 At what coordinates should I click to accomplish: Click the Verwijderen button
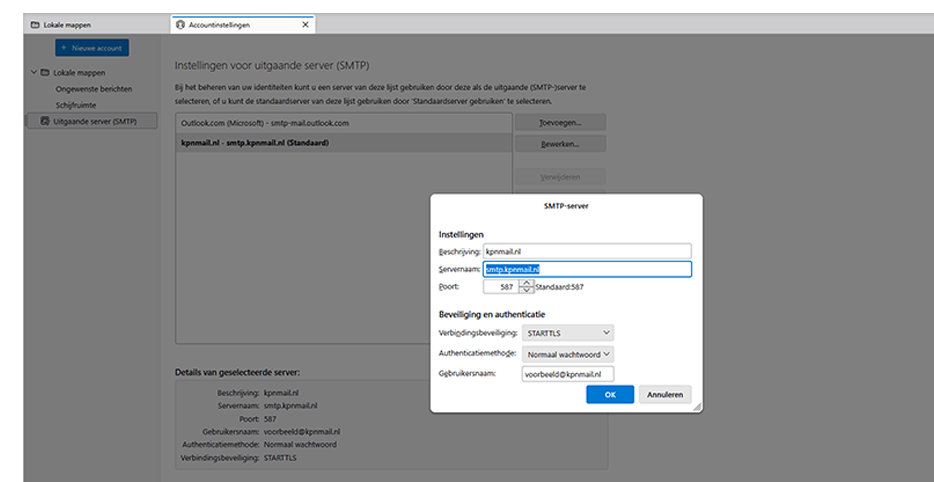pos(560,177)
